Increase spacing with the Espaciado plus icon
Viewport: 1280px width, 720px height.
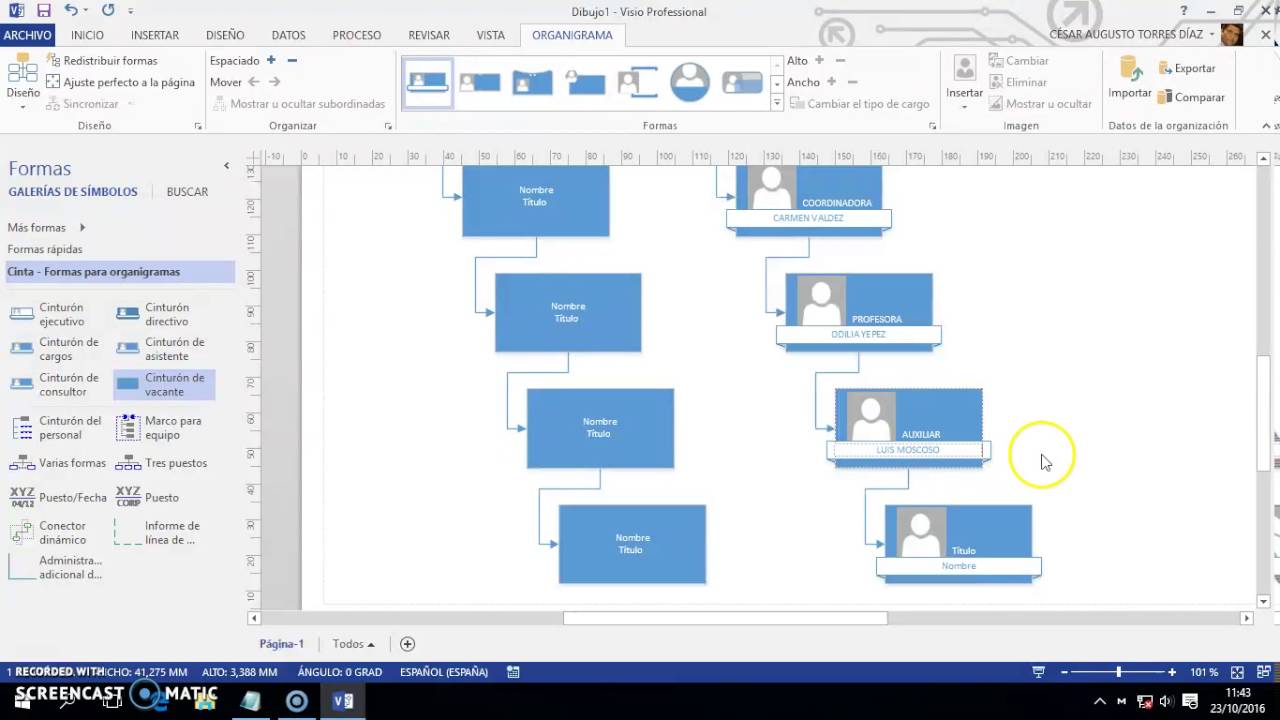click(271, 60)
